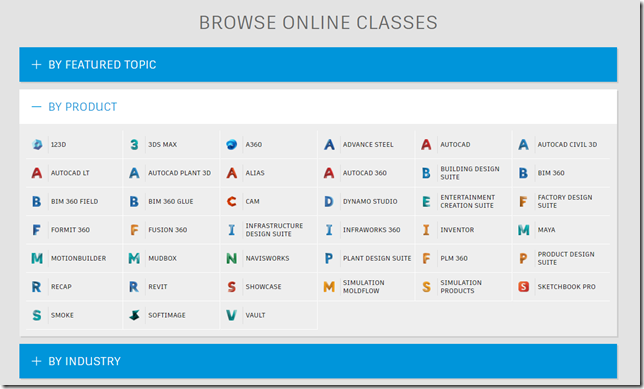Click the 123D product icon

point(37,145)
